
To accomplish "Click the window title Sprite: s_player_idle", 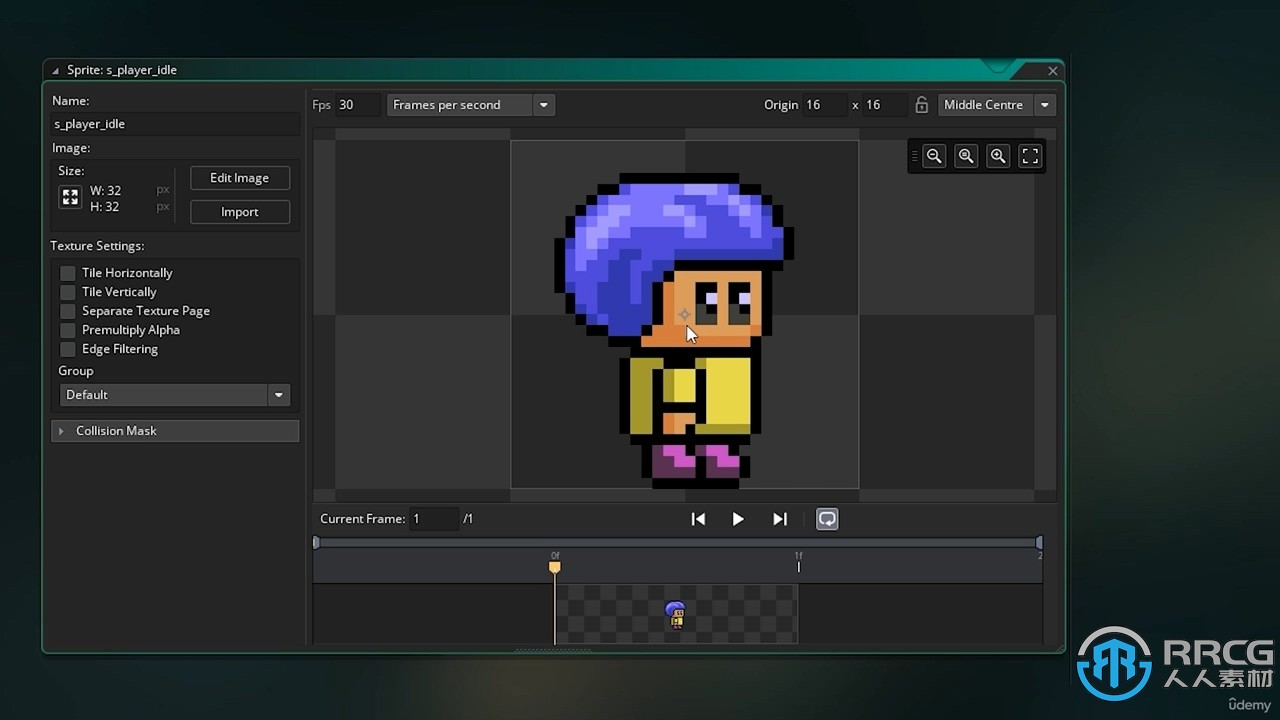I will tap(122, 70).
